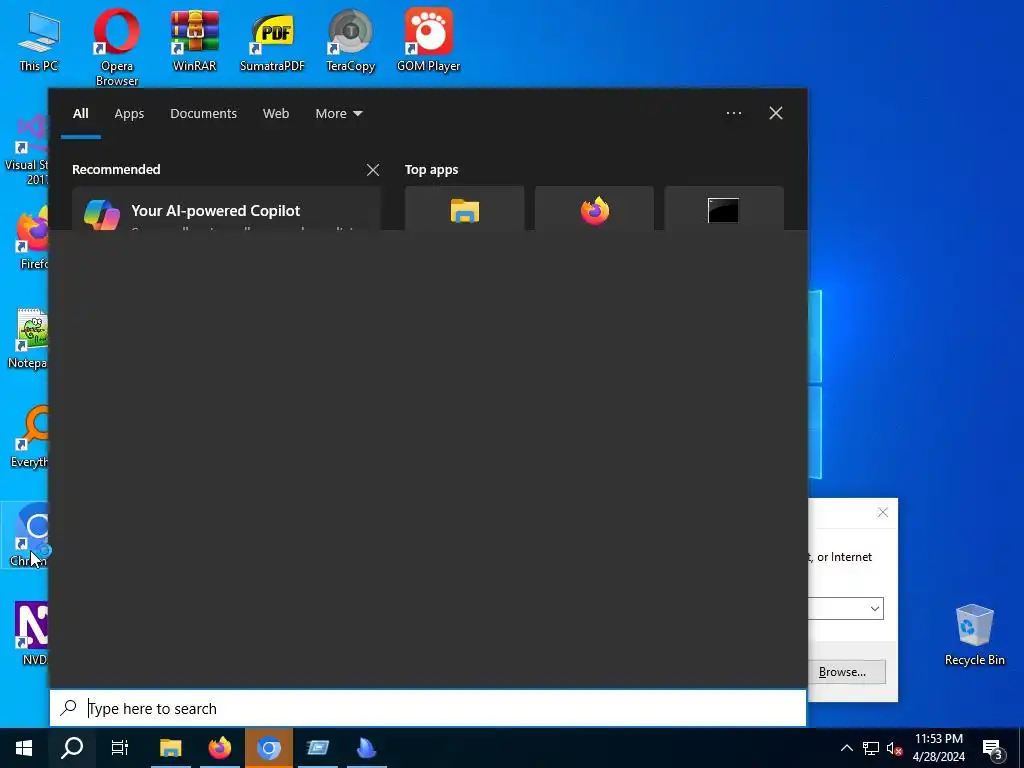This screenshot has width=1024, height=768.
Task: Select the Everything search desktop shortcut
Action: pyautogui.click(x=29, y=436)
